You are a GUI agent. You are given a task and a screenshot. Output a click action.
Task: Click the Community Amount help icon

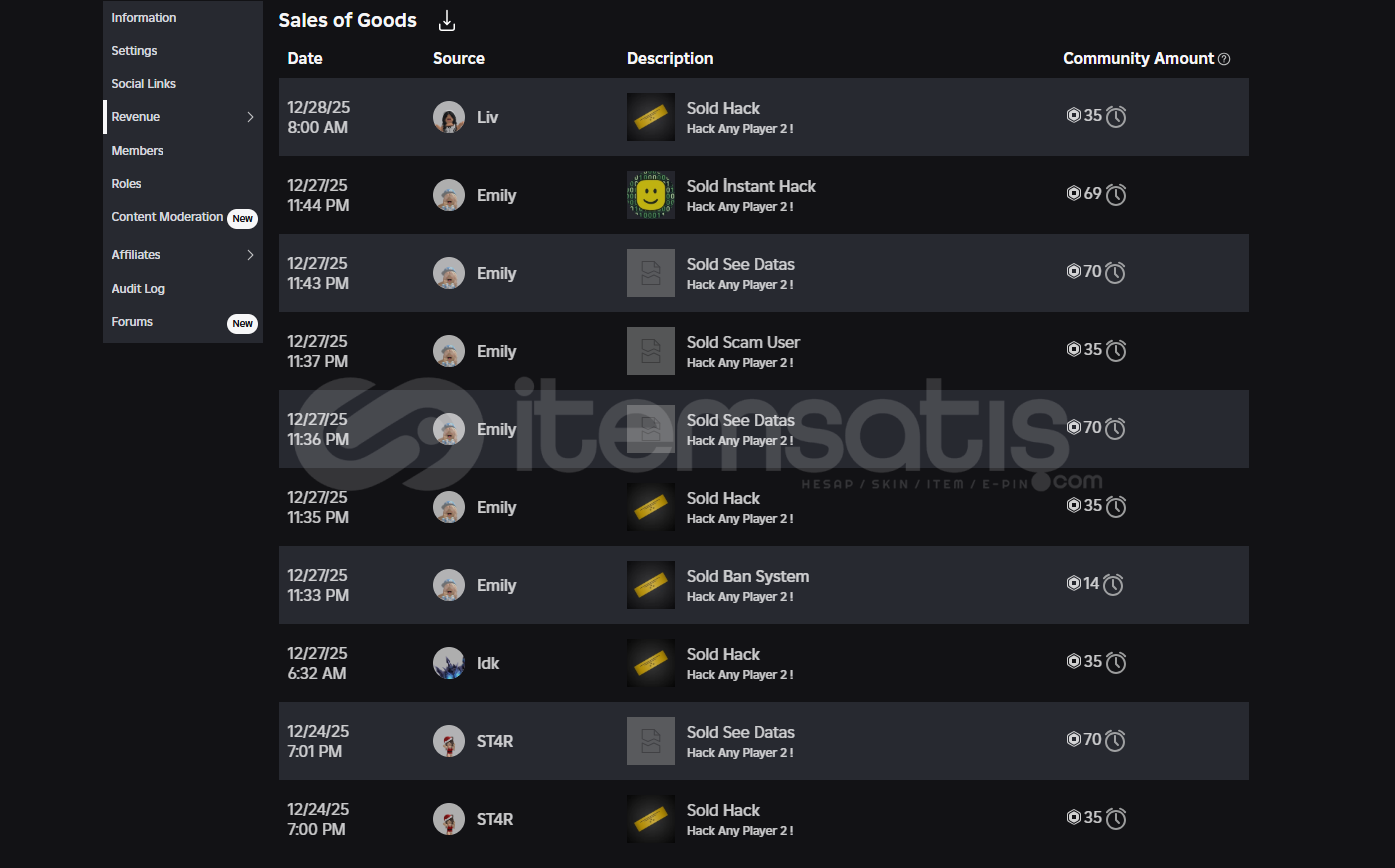click(x=1224, y=59)
